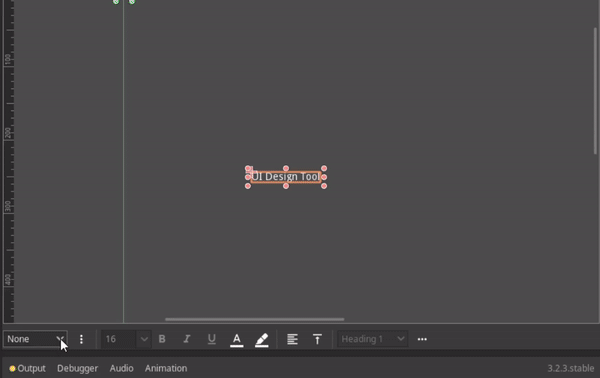
Task: Toggle underline formatting
Action: click(212, 339)
